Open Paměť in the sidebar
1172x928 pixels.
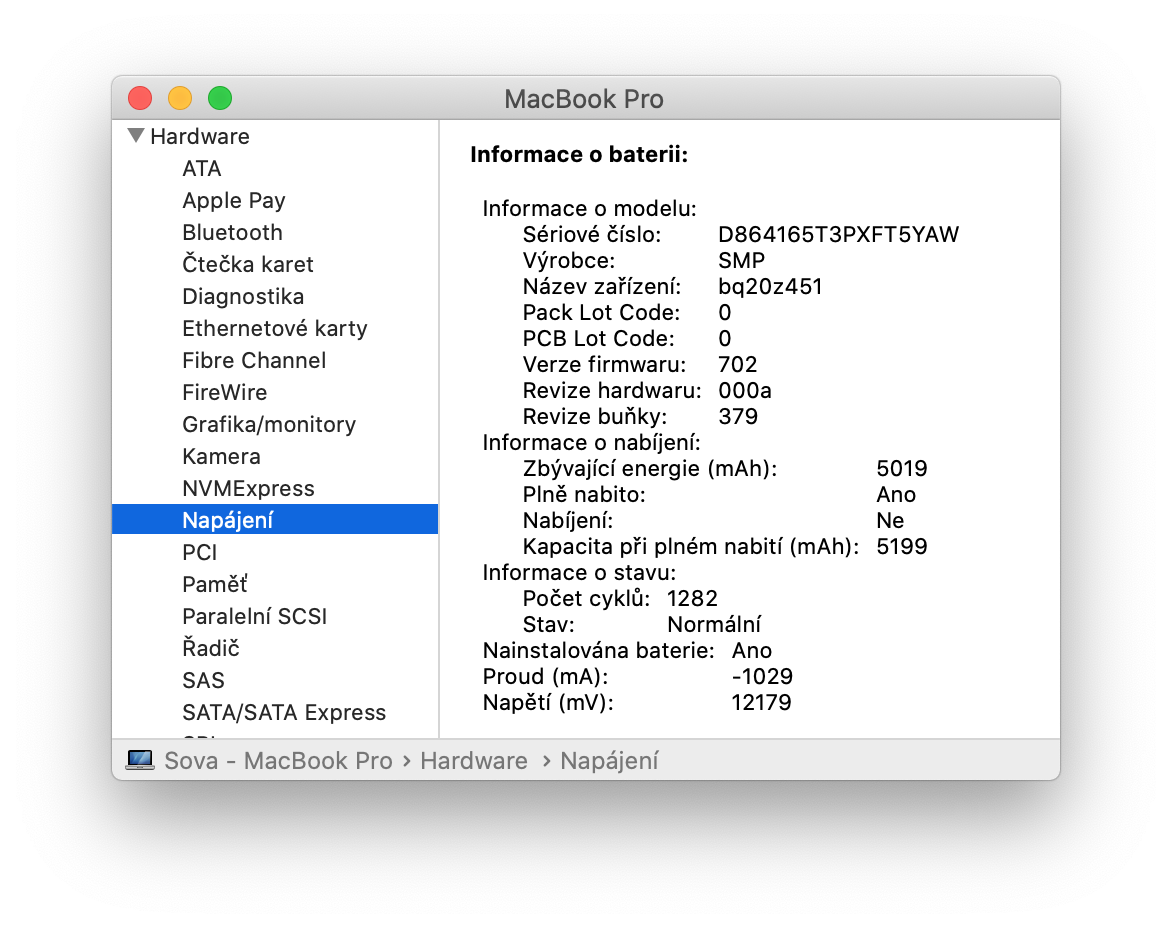(215, 584)
